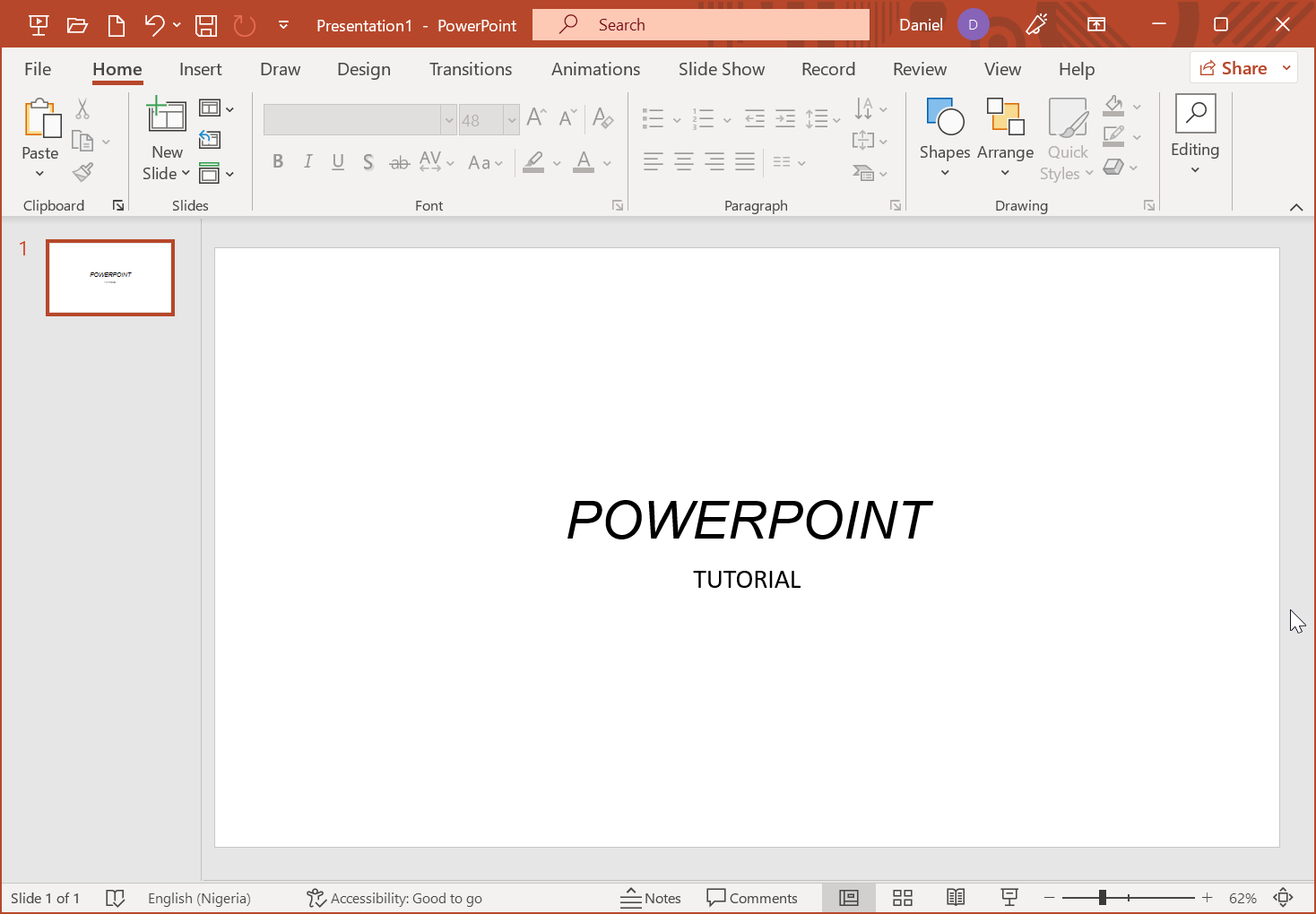Click the Format Painter icon
This screenshot has height=914, width=1316.
click(83, 172)
